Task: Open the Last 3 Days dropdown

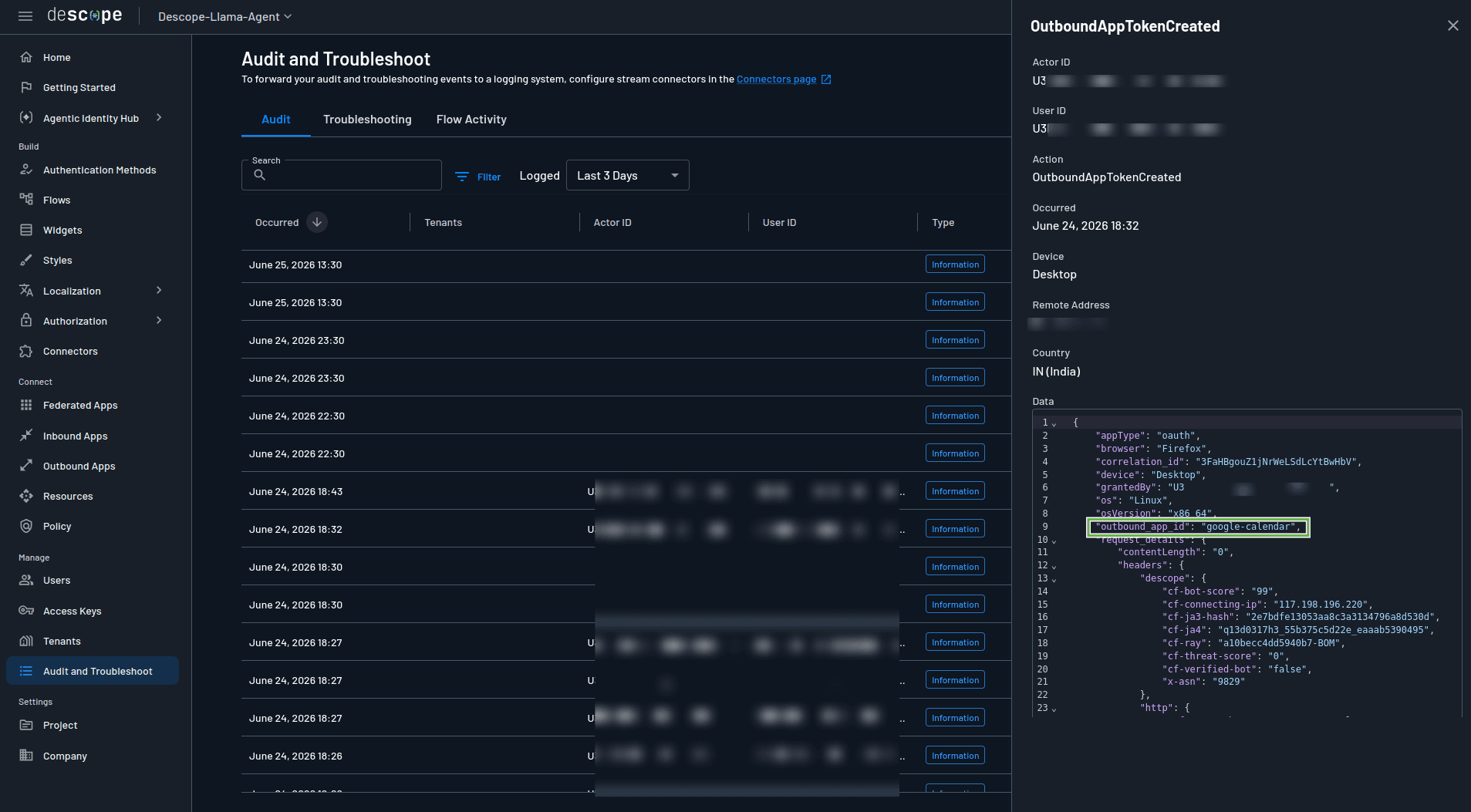Action: pyautogui.click(x=627, y=175)
